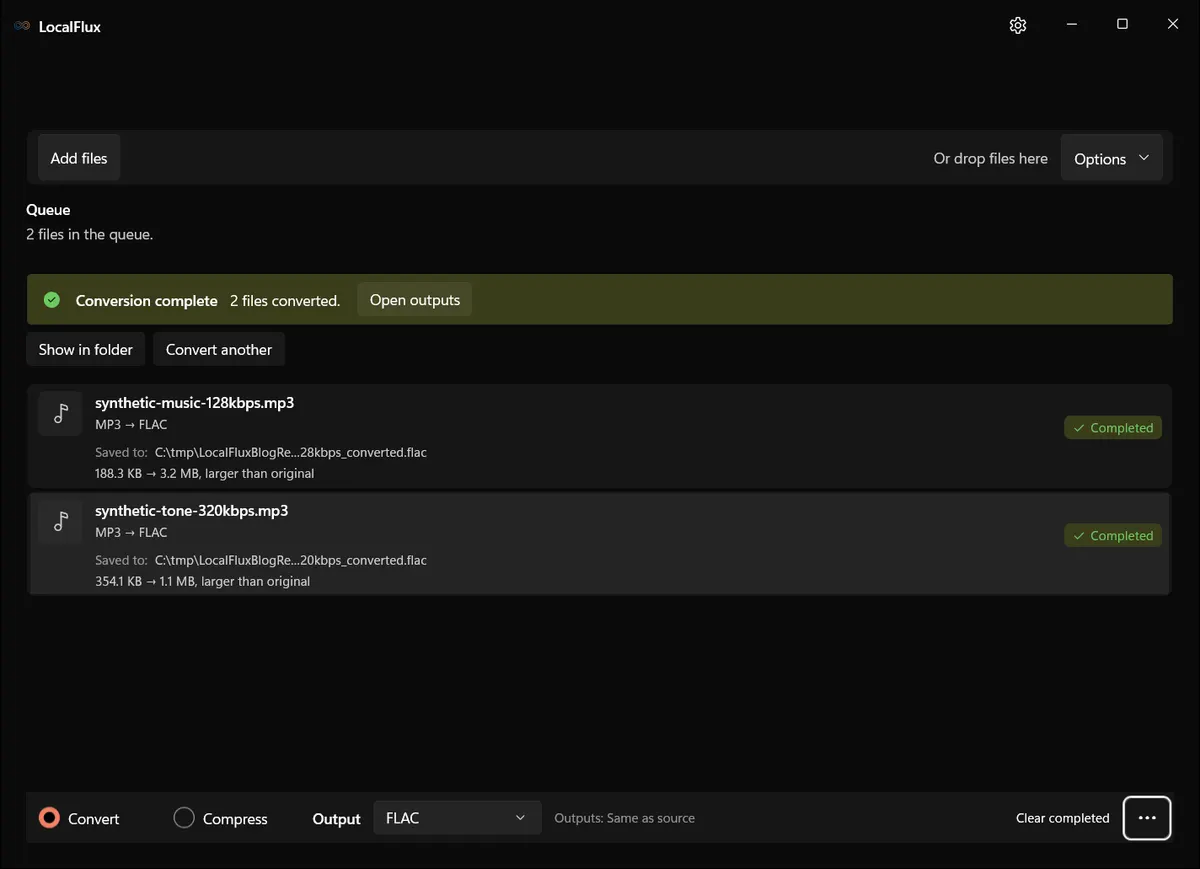
Task: Expand the Options dropdown
Action: [x=1111, y=159]
